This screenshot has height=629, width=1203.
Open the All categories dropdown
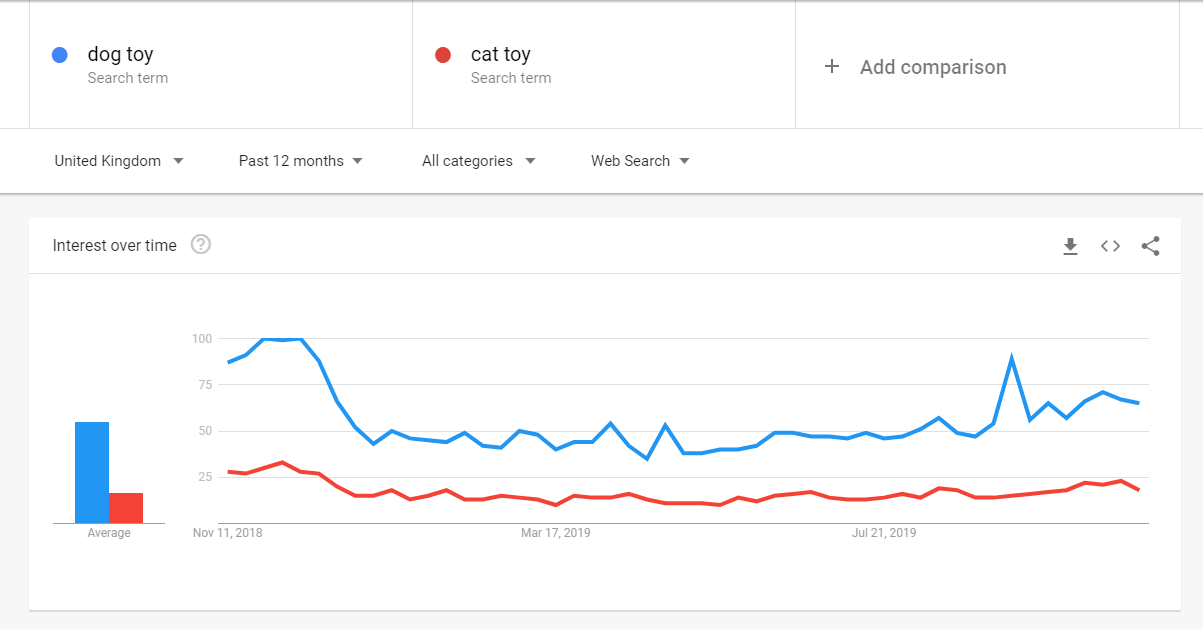coord(478,161)
